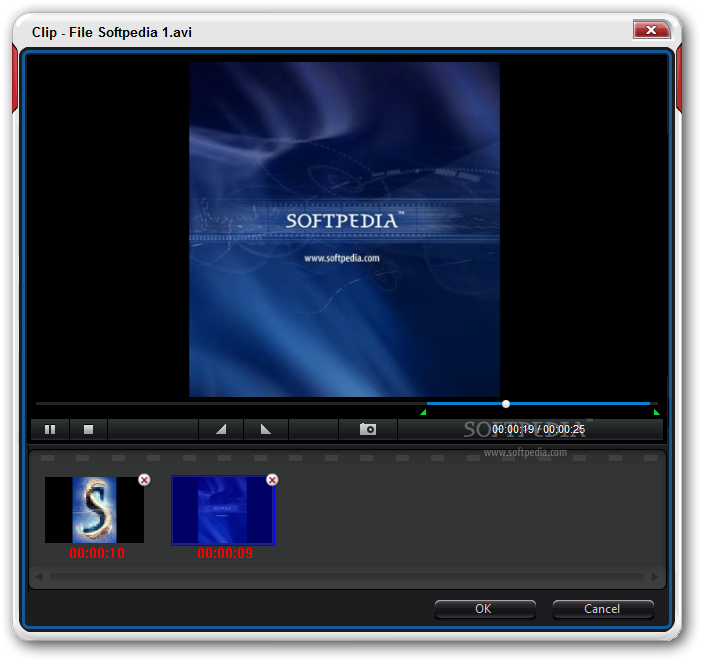Click the 00:00:09 duration label
702x661 pixels.
tap(225, 553)
